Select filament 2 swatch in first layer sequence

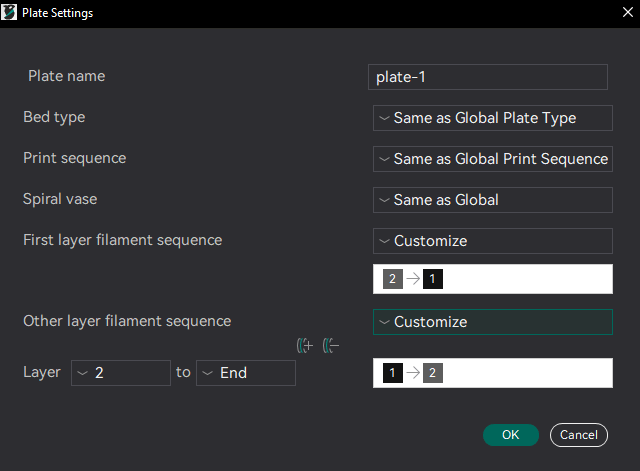tap(393, 279)
